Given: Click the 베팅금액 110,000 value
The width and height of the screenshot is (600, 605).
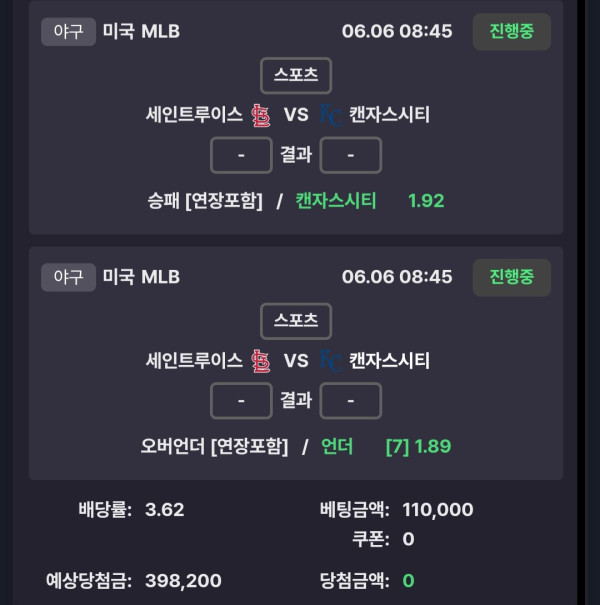Looking at the screenshot, I should coord(438,509).
